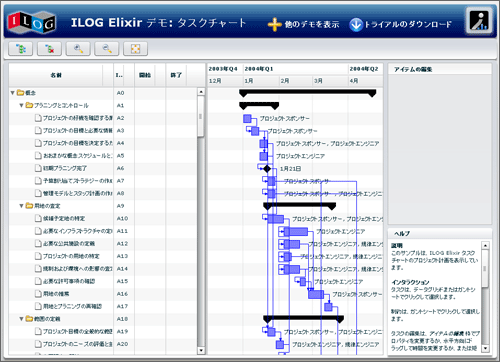
Task: Click the fit-to-view toolbar icon
Action: point(135,49)
